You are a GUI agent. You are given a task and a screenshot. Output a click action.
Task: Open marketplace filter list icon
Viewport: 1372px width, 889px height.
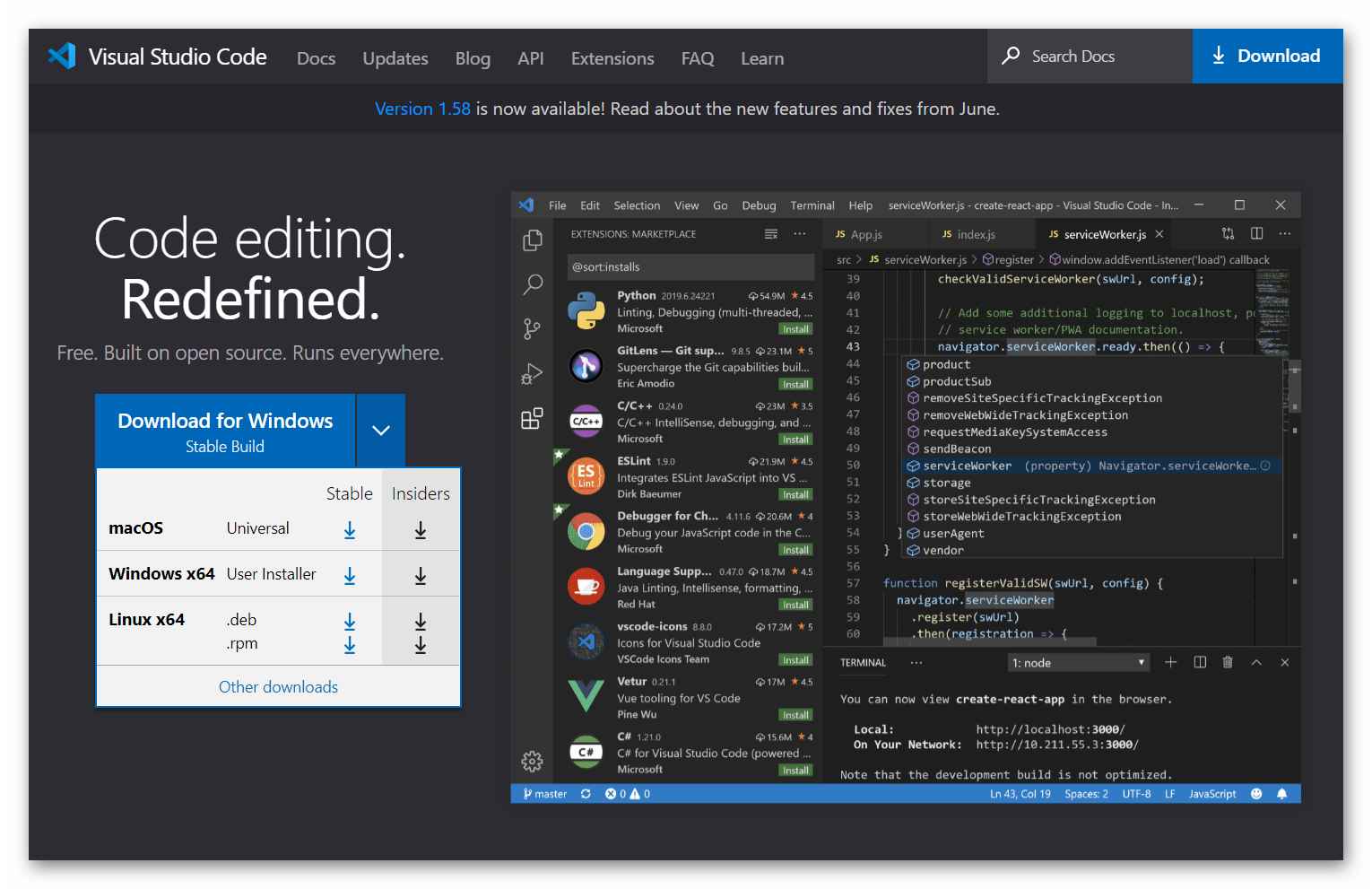(x=770, y=234)
